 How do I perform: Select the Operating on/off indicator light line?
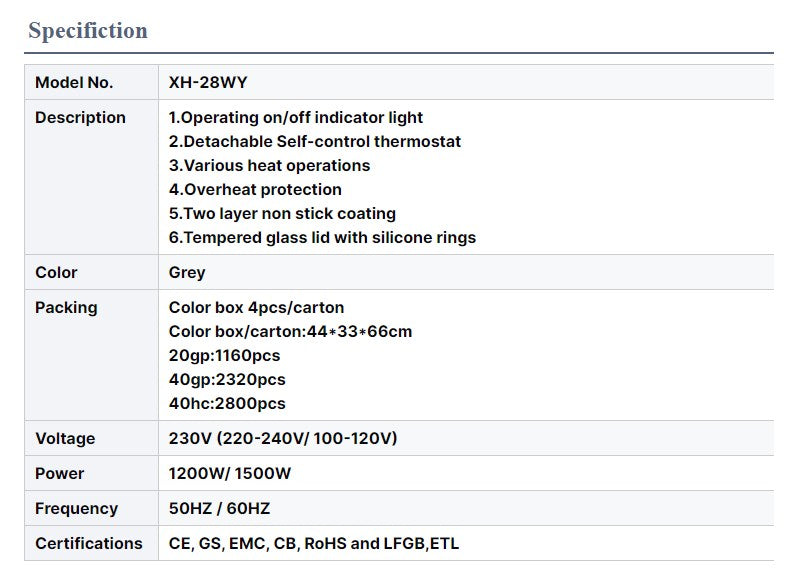pos(296,117)
